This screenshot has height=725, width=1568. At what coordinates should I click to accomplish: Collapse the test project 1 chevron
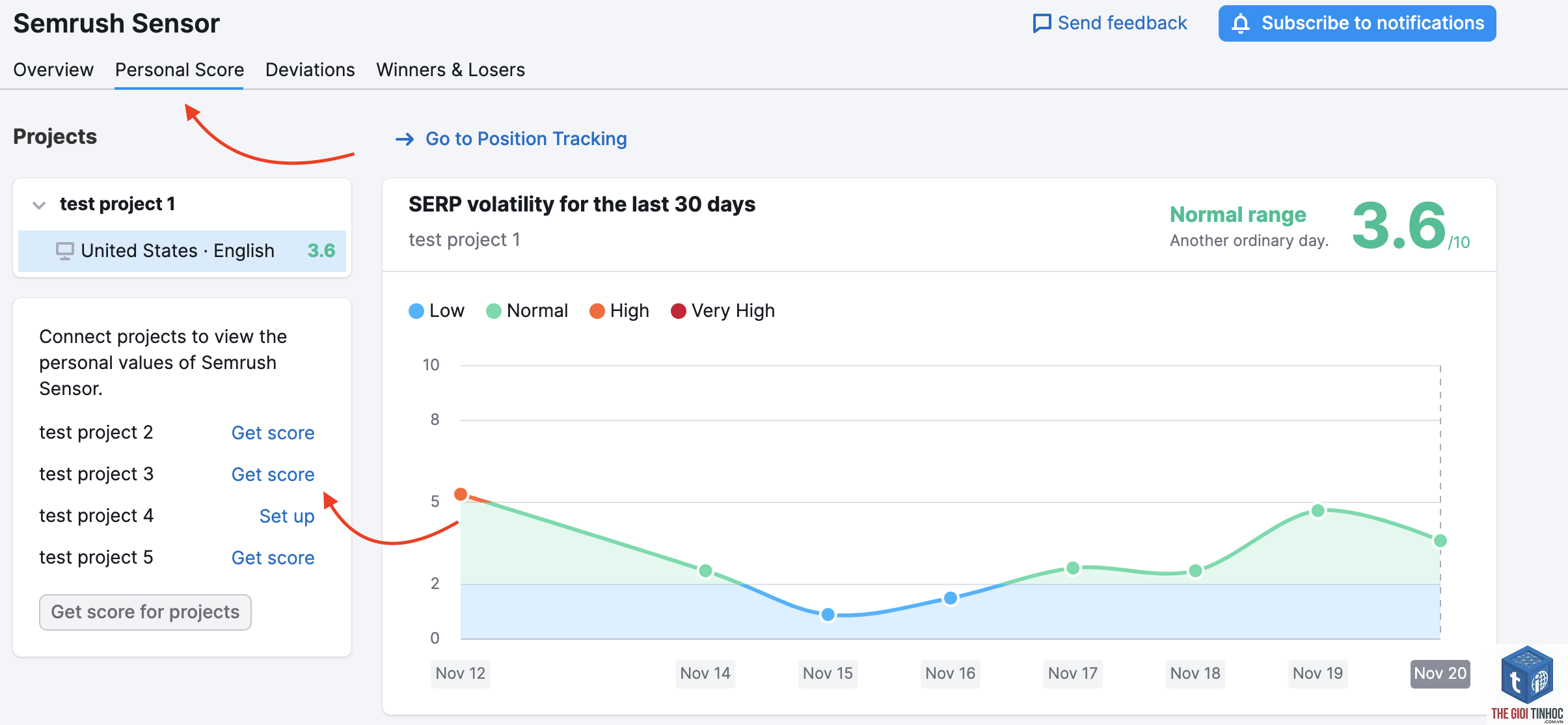click(x=39, y=205)
